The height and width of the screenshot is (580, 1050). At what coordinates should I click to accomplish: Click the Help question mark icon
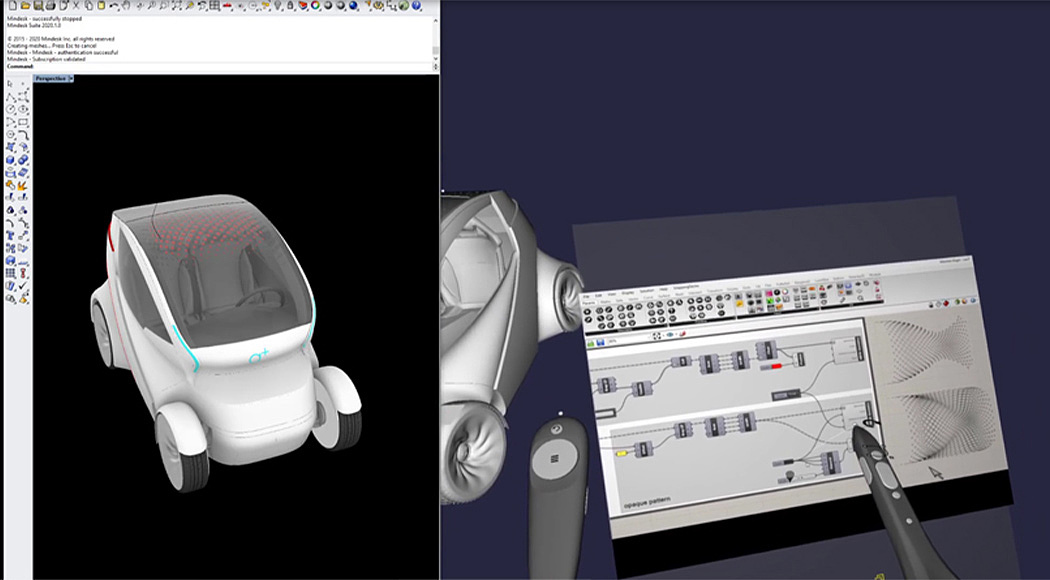(x=416, y=6)
